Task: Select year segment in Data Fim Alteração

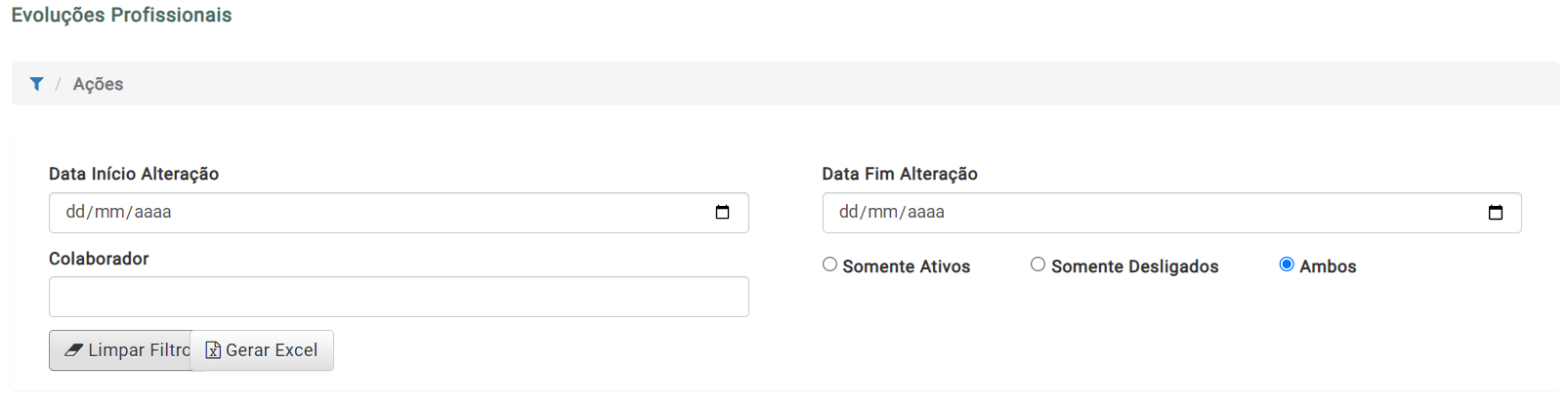Action: point(926,212)
